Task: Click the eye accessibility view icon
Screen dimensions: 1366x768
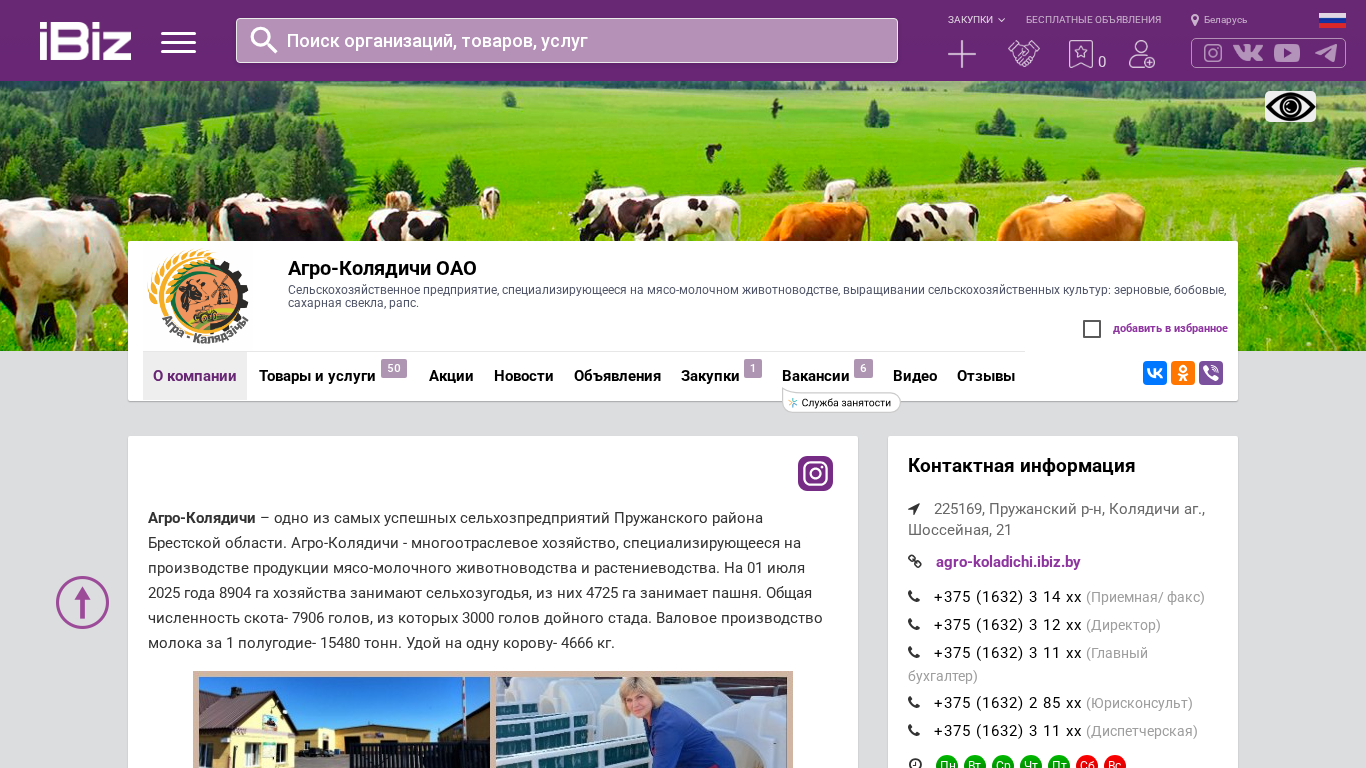Action: click(x=1290, y=107)
